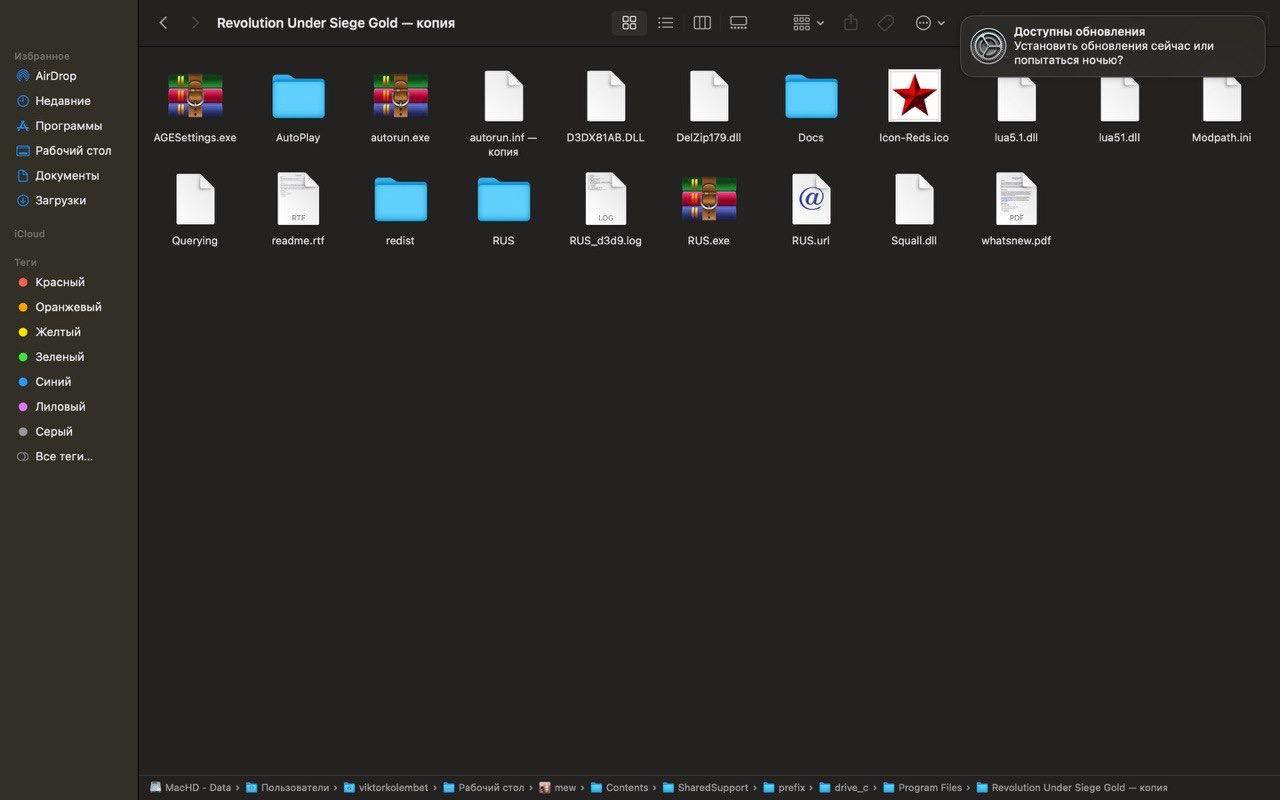Screen dimensions: 1280x800
Task: Select the Squall.dll file
Action: (x=914, y=199)
